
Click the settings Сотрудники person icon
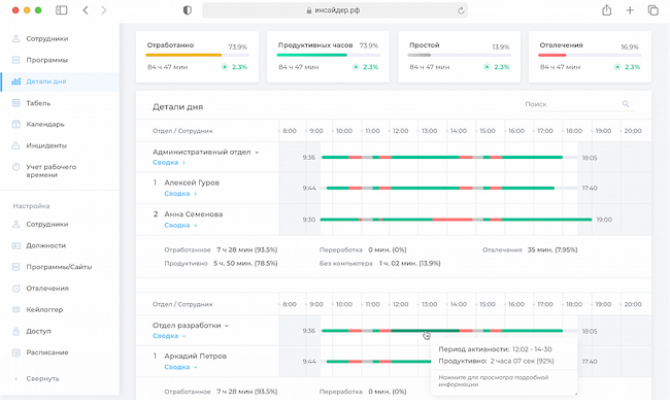point(16,224)
